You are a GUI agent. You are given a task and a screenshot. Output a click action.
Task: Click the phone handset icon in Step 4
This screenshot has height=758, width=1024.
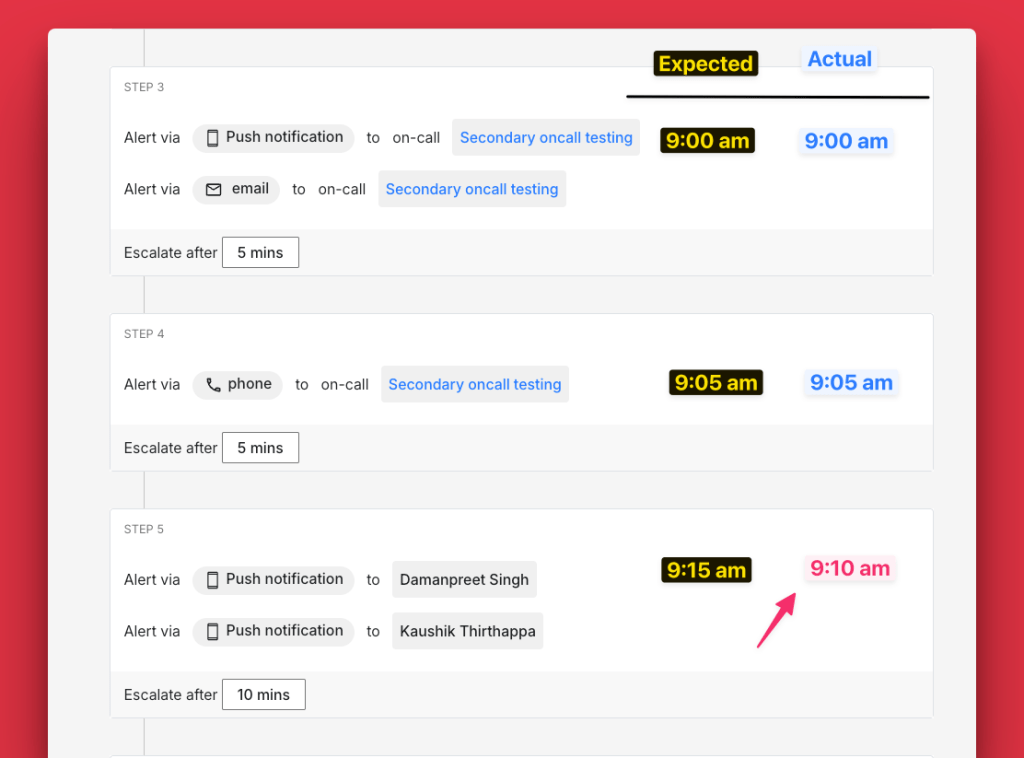[213, 384]
